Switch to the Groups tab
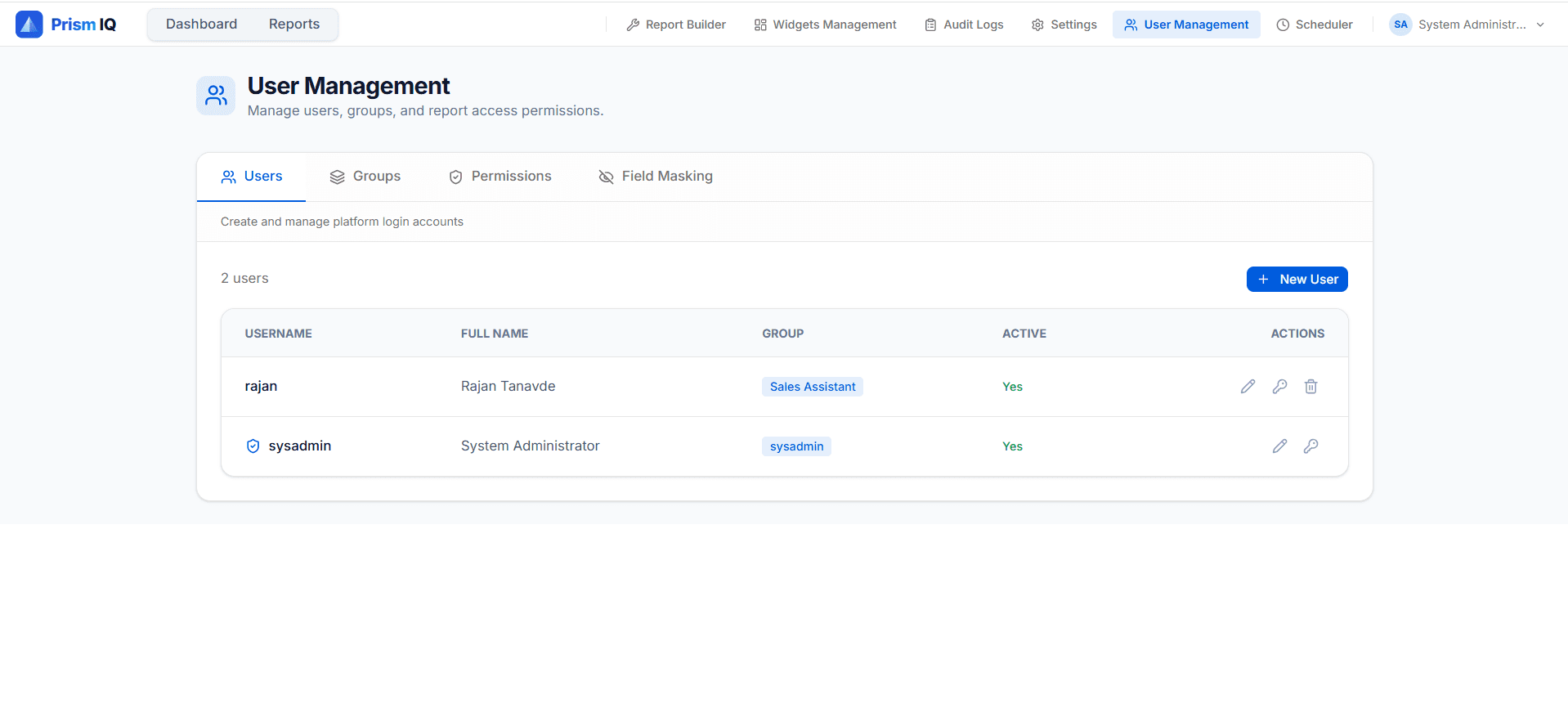Image resolution: width=1568 pixels, height=717 pixels. coord(365,177)
